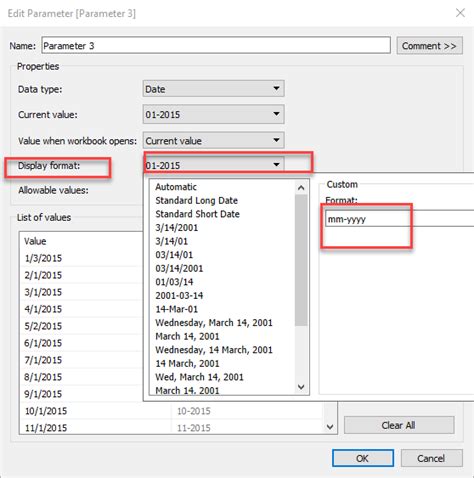The height and width of the screenshot is (478, 474).
Task: Select Wednesday, March 14, 2001 format
Action: (214, 323)
